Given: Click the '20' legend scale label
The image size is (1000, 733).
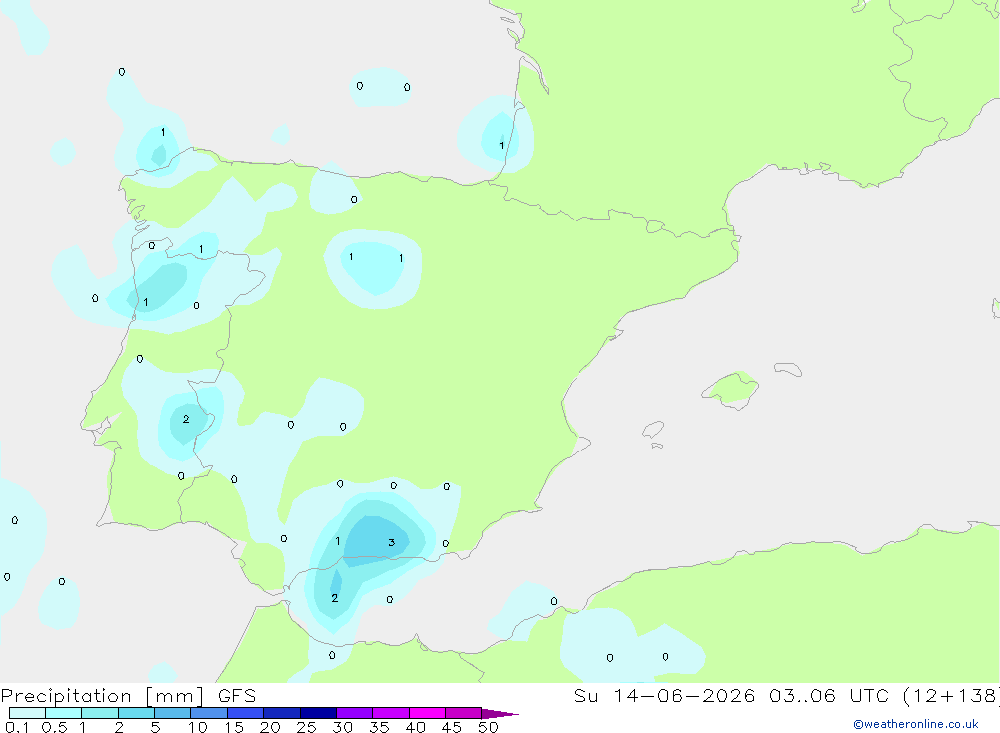Looking at the screenshot, I should pos(270,727).
